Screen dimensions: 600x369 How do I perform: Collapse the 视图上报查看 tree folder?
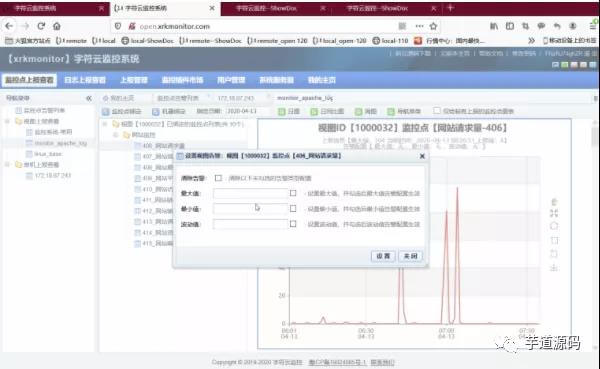[x=7, y=121]
